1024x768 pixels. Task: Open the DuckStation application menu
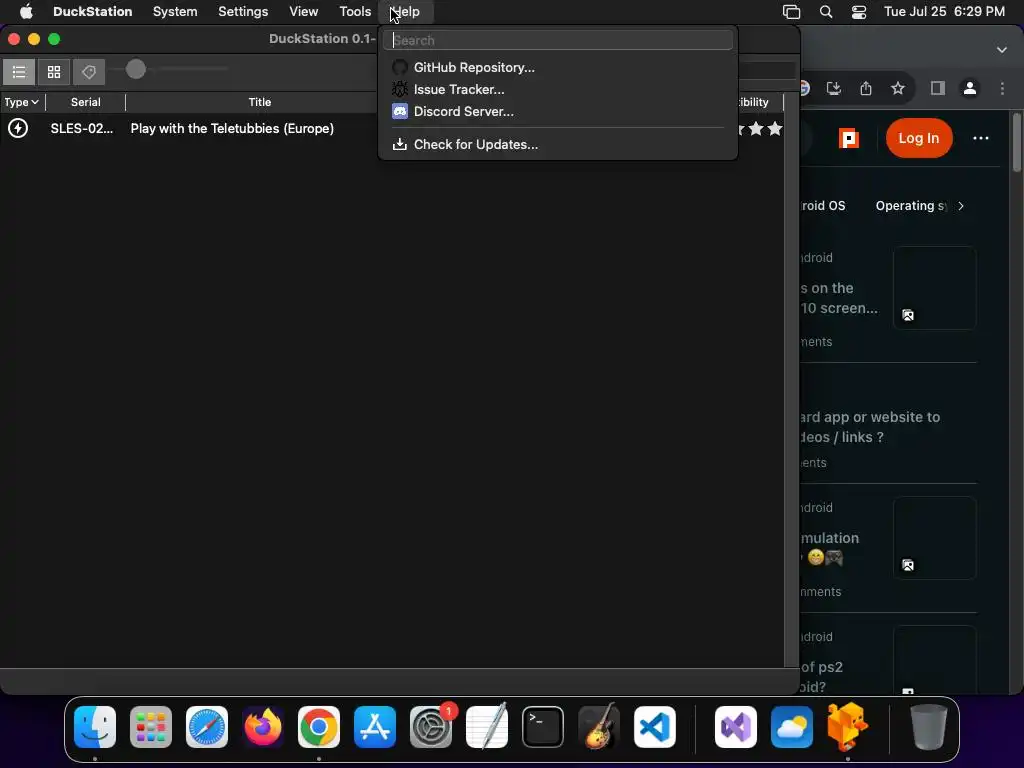(x=92, y=11)
